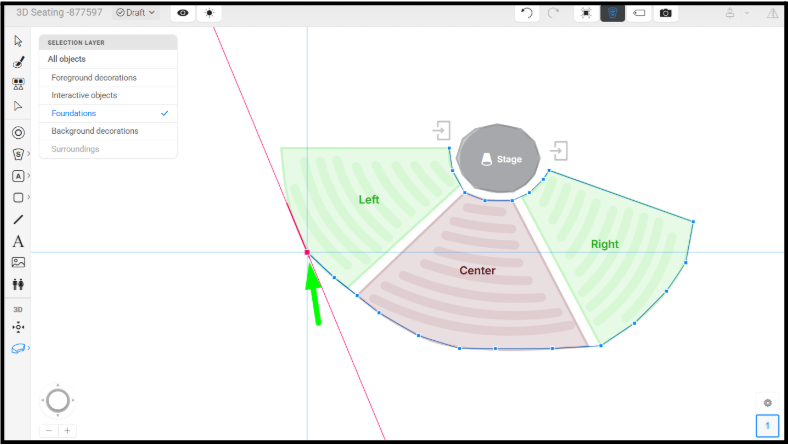
Task: Select the Foreground decorations layer
Action: click(108, 77)
